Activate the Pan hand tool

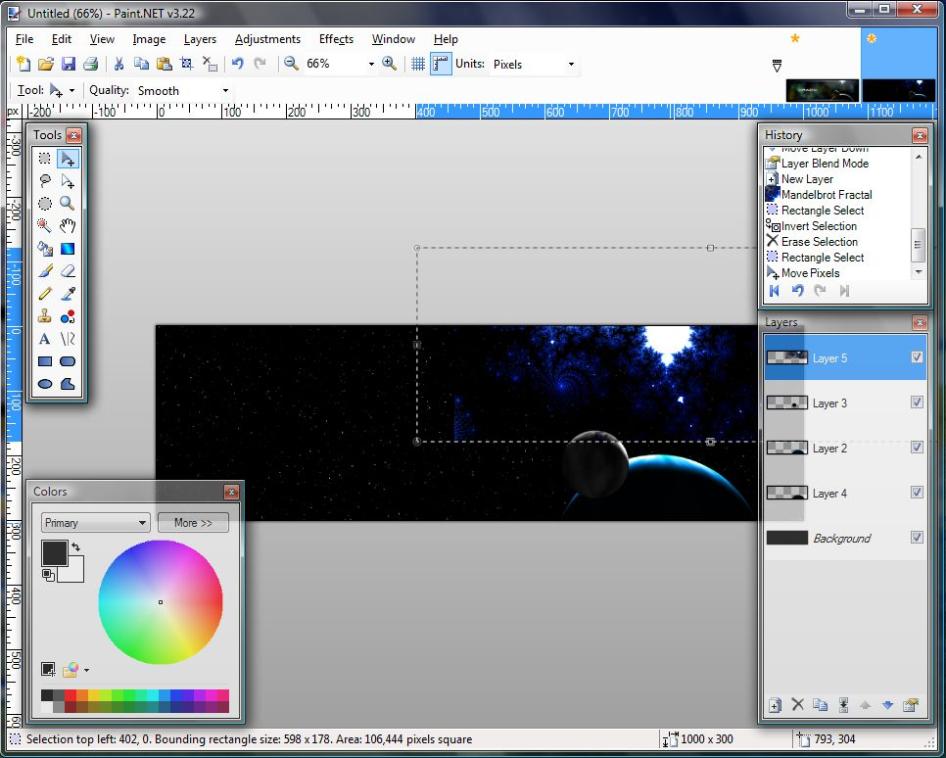point(68,226)
